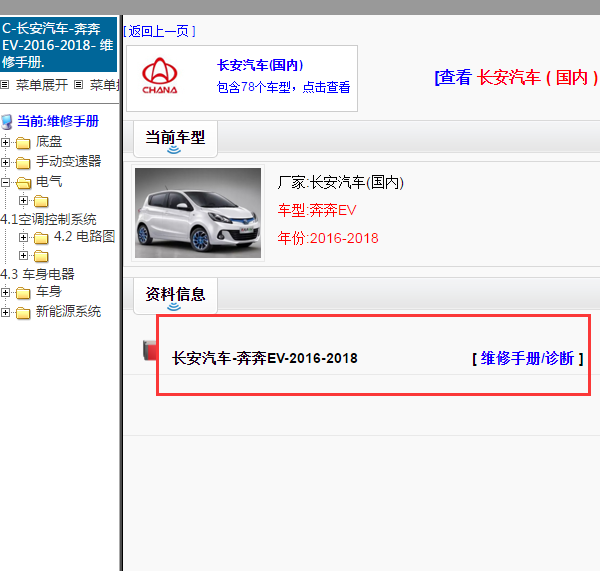Click the CHANA brand logo
Viewport: 600px width, 571px height.
[160, 76]
